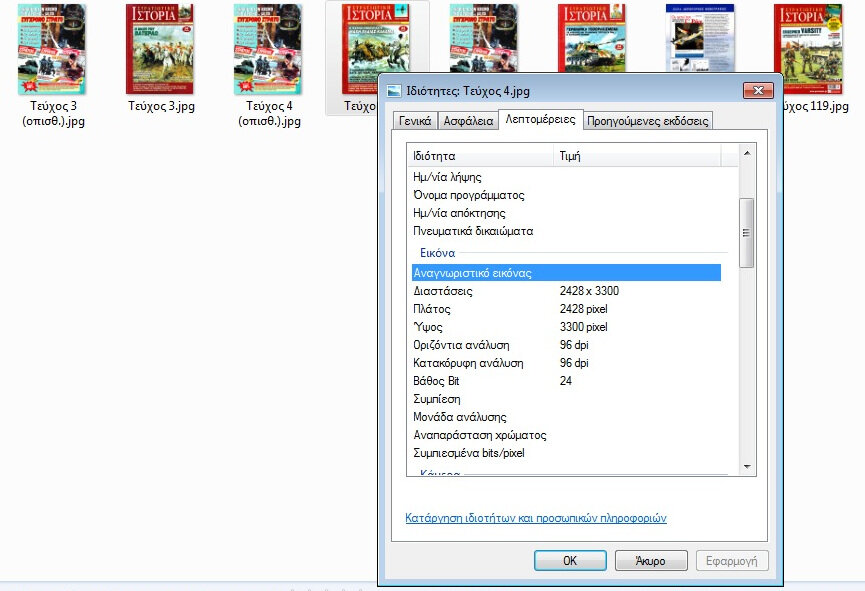865x591 pixels.
Task: Open Κατάργηση ιδιοτήτων και προσωπικών πληροφοριών link
Action: click(x=535, y=518)
